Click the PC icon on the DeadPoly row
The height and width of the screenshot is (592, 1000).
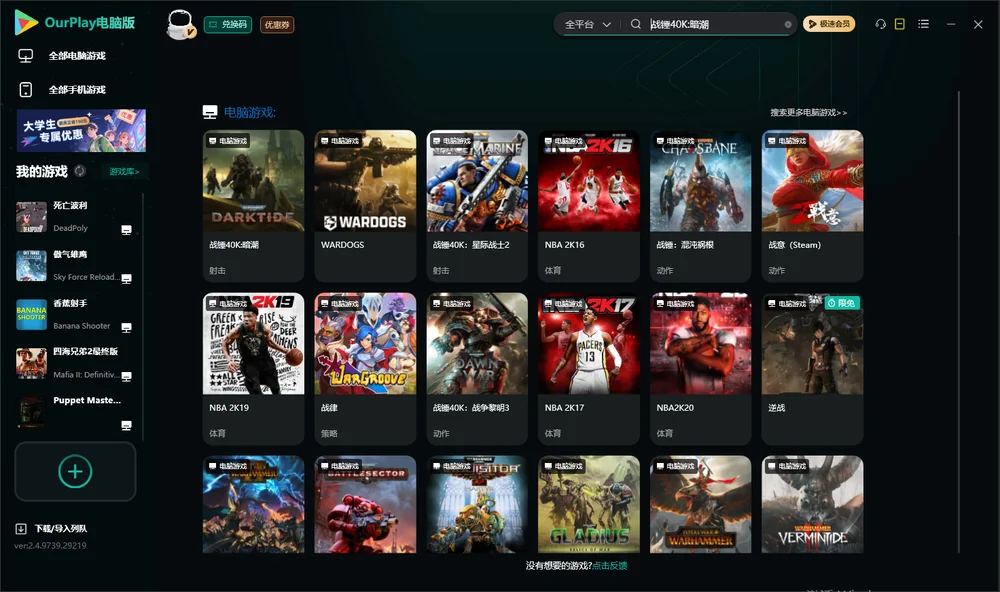click(126, 230)
